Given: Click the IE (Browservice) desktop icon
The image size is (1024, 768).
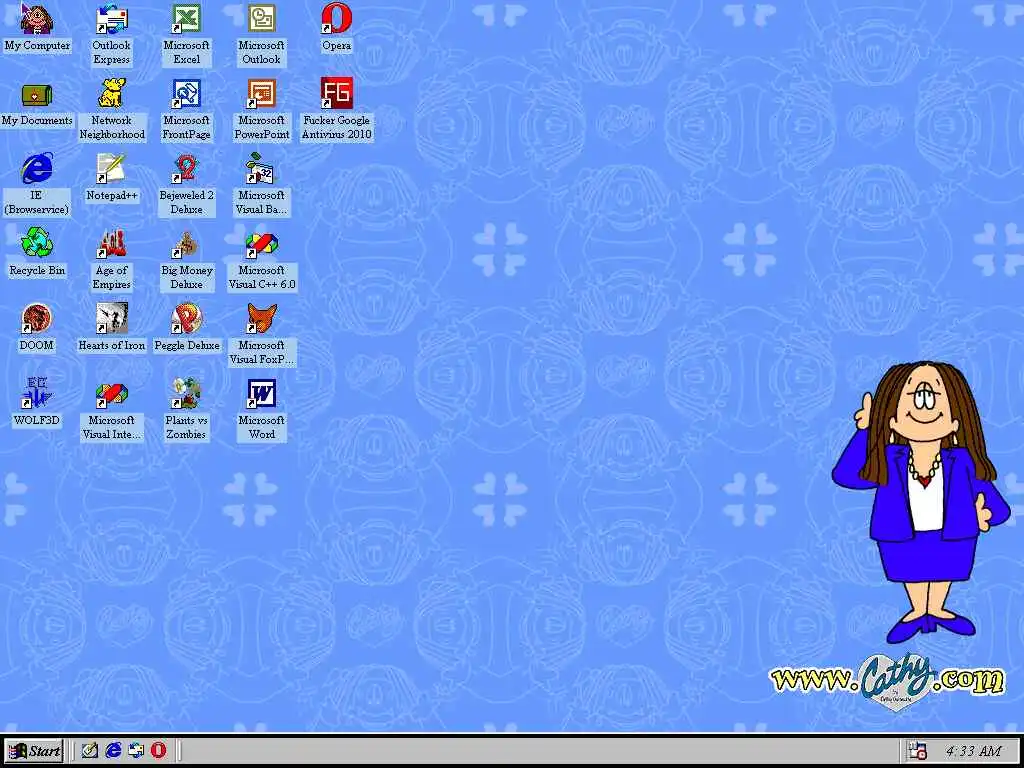Looking at the screenshot, I should click(x=37, y=169).
